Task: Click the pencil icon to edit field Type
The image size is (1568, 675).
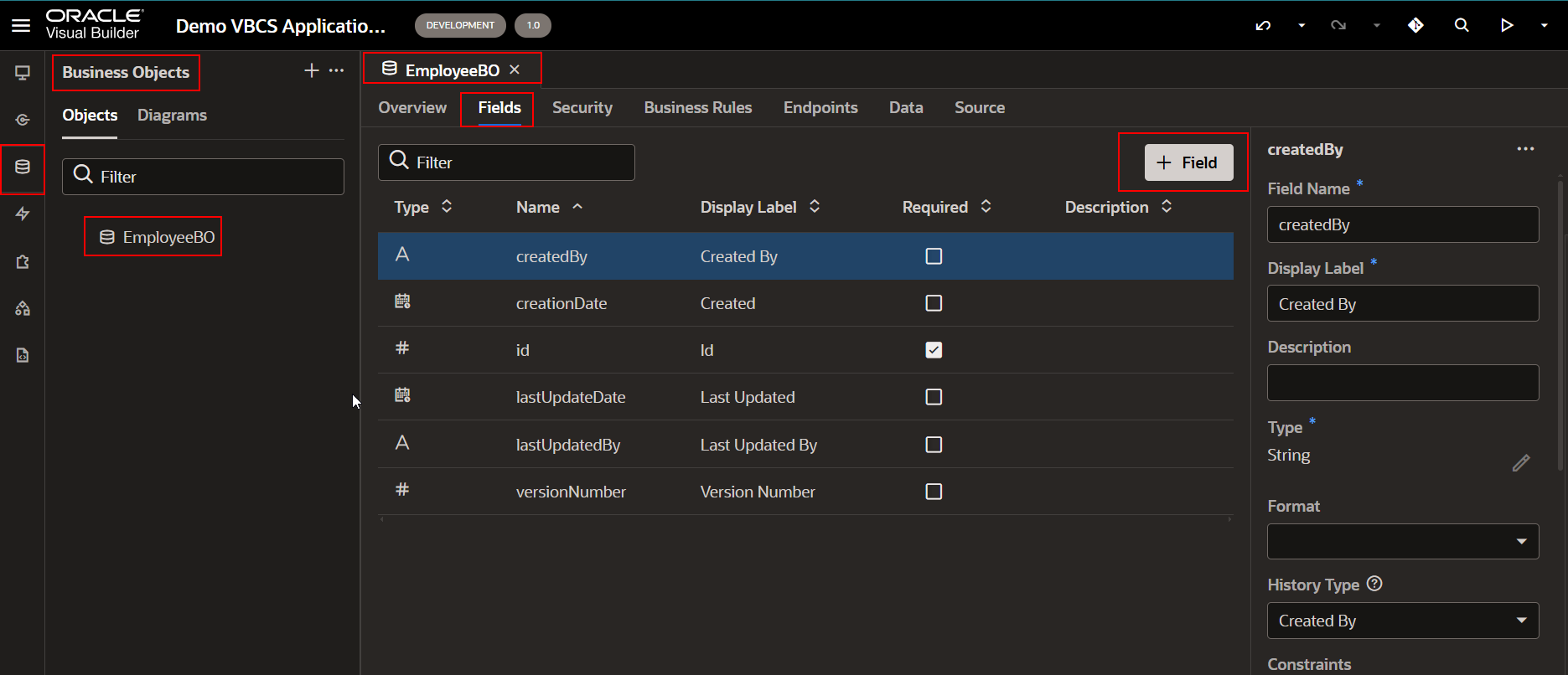Action: [1521, 463]
